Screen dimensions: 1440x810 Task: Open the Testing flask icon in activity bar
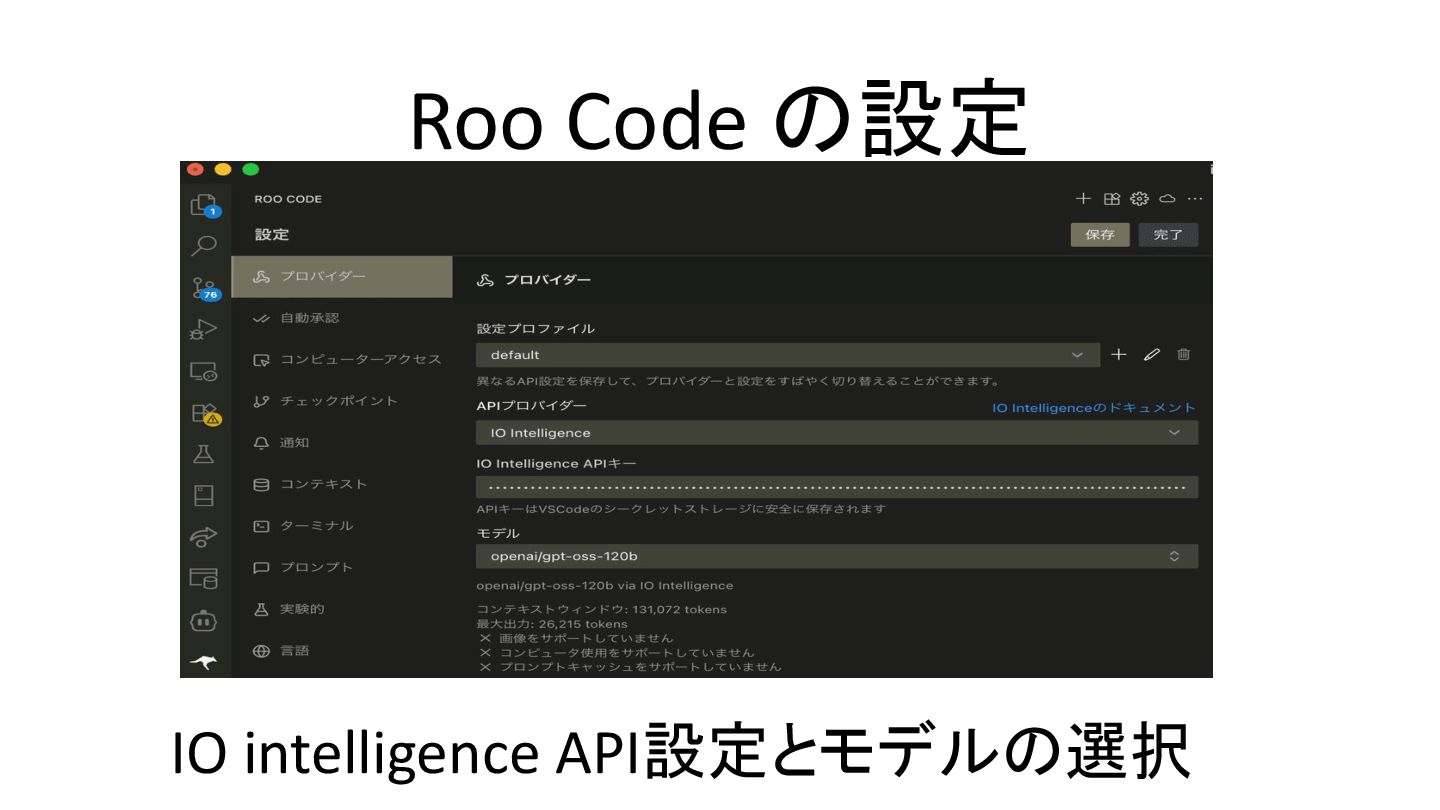(204, 454)
